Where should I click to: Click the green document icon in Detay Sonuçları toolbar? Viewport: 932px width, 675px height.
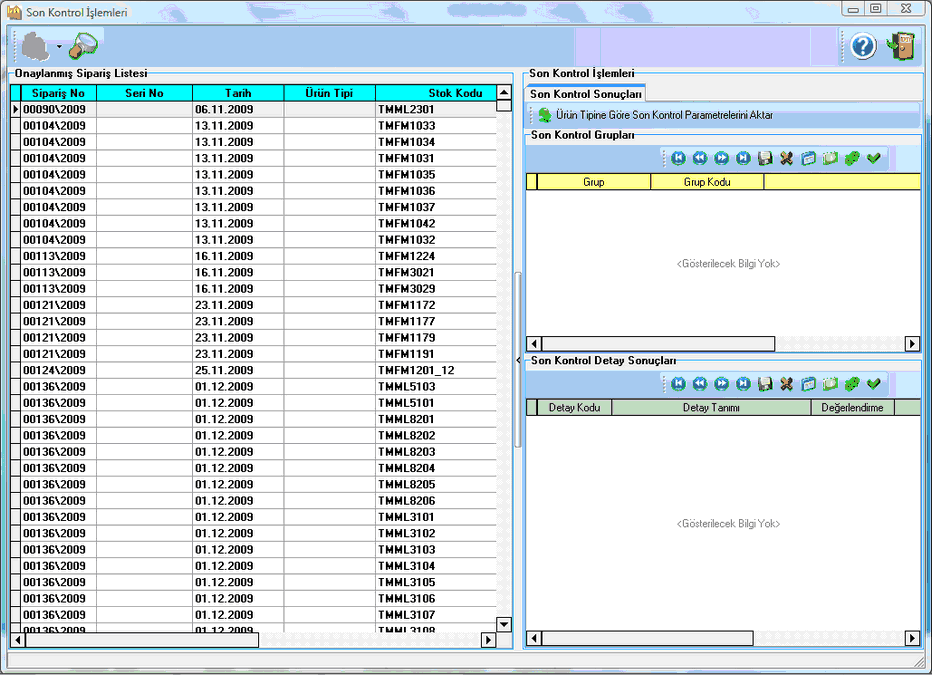pyautogui.click(x=830, y=384)
